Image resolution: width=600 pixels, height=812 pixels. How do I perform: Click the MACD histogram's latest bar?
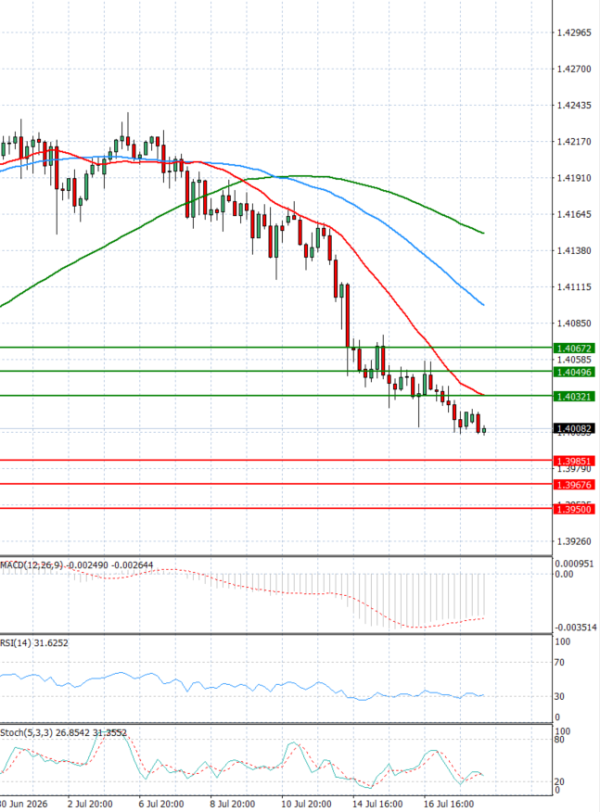(484, 596)
